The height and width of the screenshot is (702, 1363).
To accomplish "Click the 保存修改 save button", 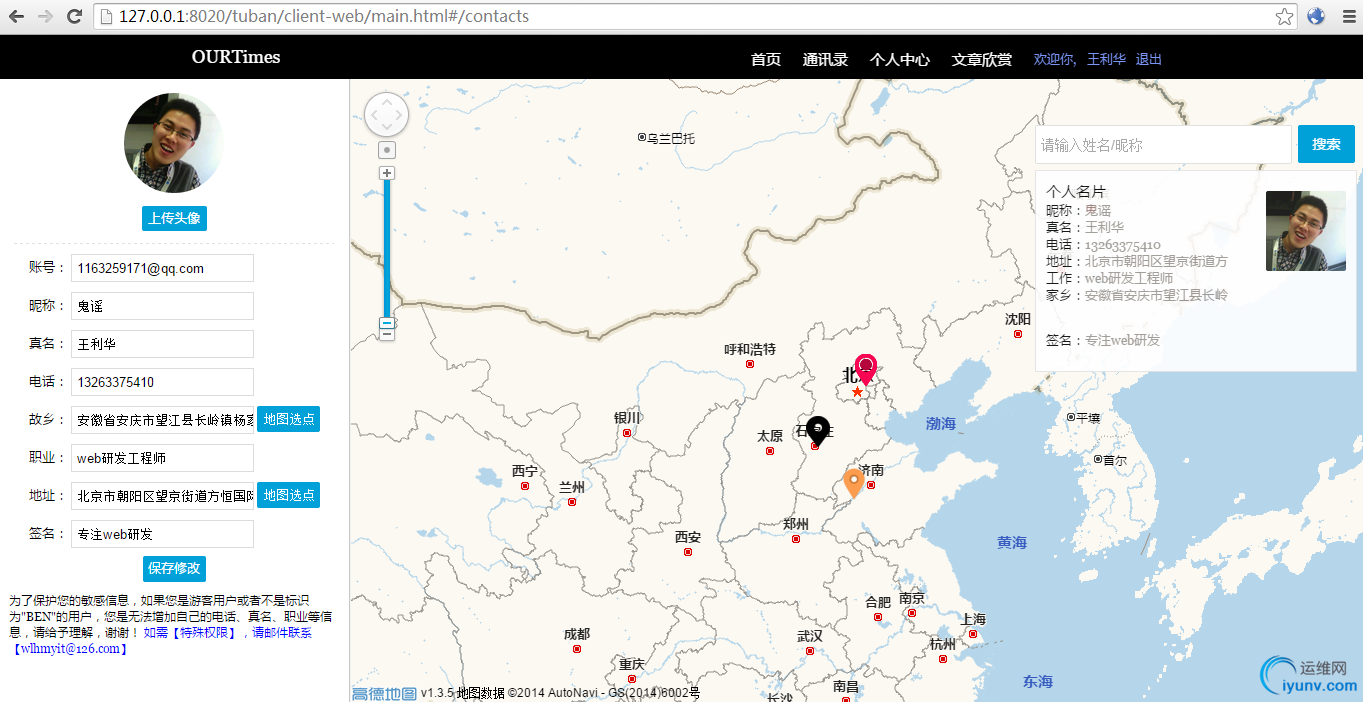I will 174,568.
